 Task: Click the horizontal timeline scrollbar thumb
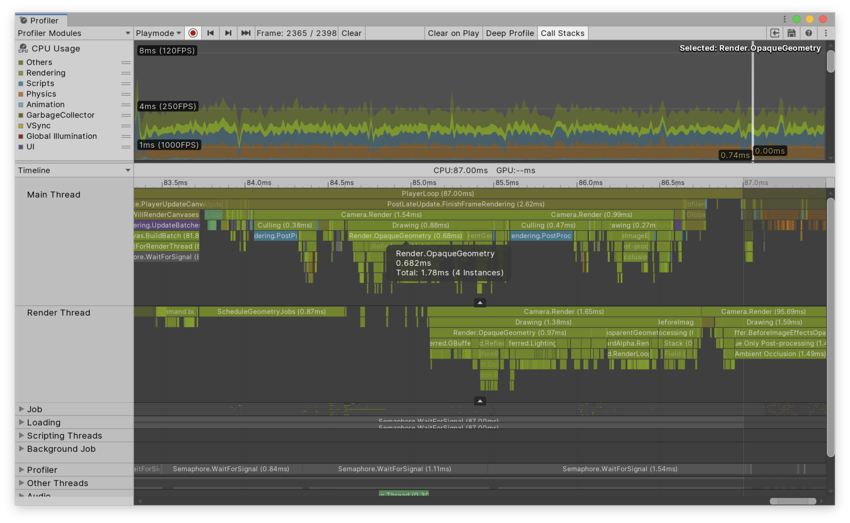pos(793,501)
